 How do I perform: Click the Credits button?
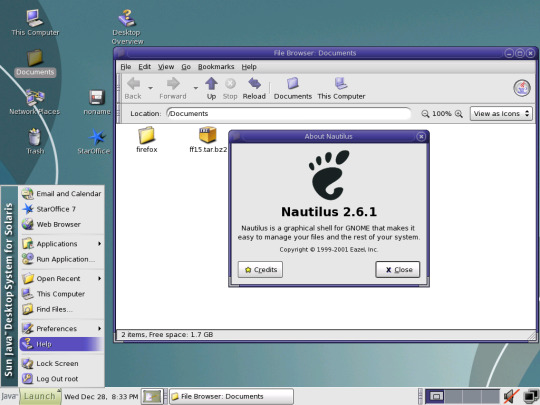point(260,269)
